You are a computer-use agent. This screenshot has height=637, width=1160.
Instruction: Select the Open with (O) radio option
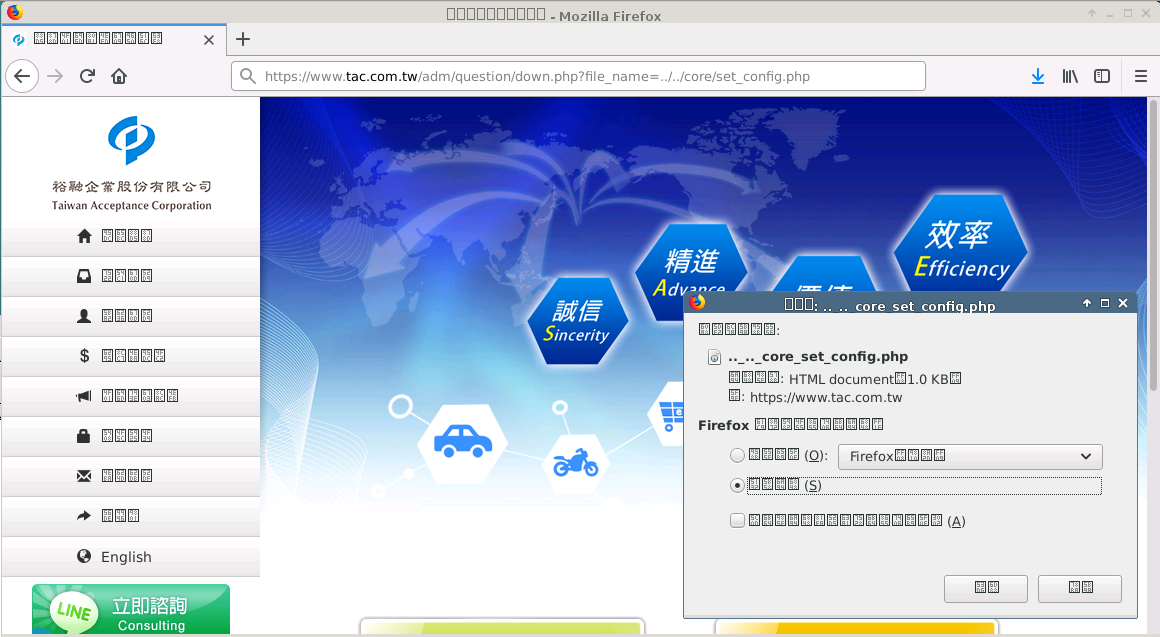coord(737,456)
